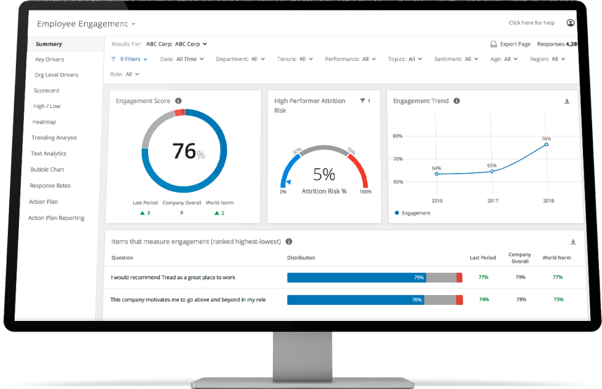Click the Question column header
The height and width of the screenshot is (389, 602).
pos(122,258)
